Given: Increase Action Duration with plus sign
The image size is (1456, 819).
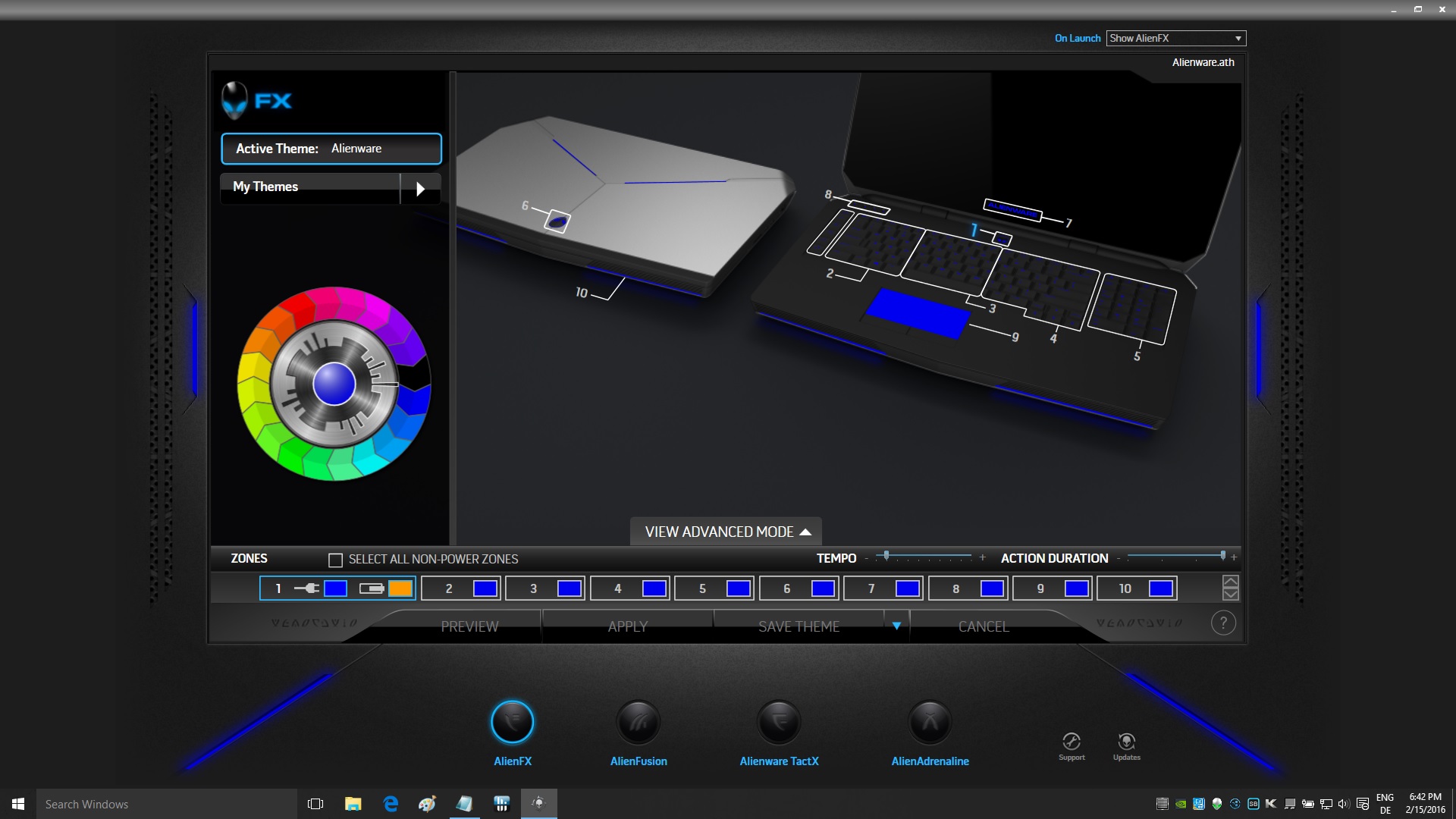Looking at the screenshot, I should point(1234,557).
